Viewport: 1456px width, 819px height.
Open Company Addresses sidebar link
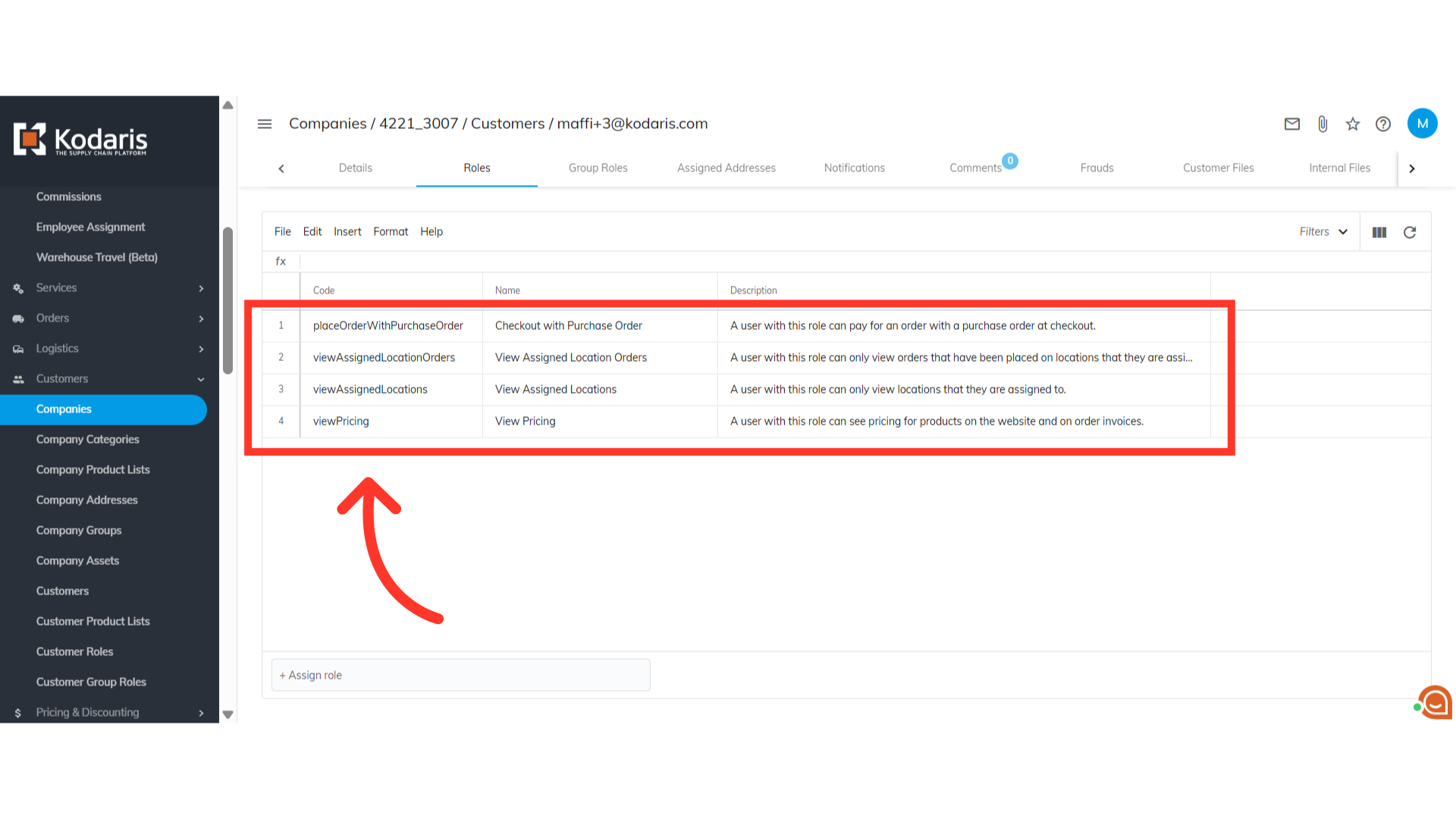(87, 500)
